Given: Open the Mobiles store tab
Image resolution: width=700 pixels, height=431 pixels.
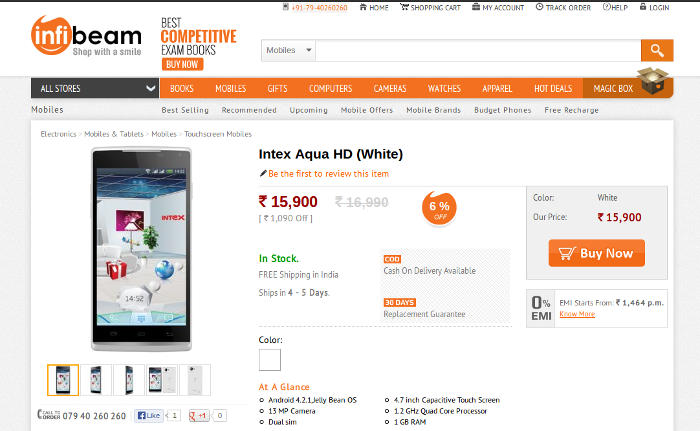Looking at the screenshot, I should [230, 88].
